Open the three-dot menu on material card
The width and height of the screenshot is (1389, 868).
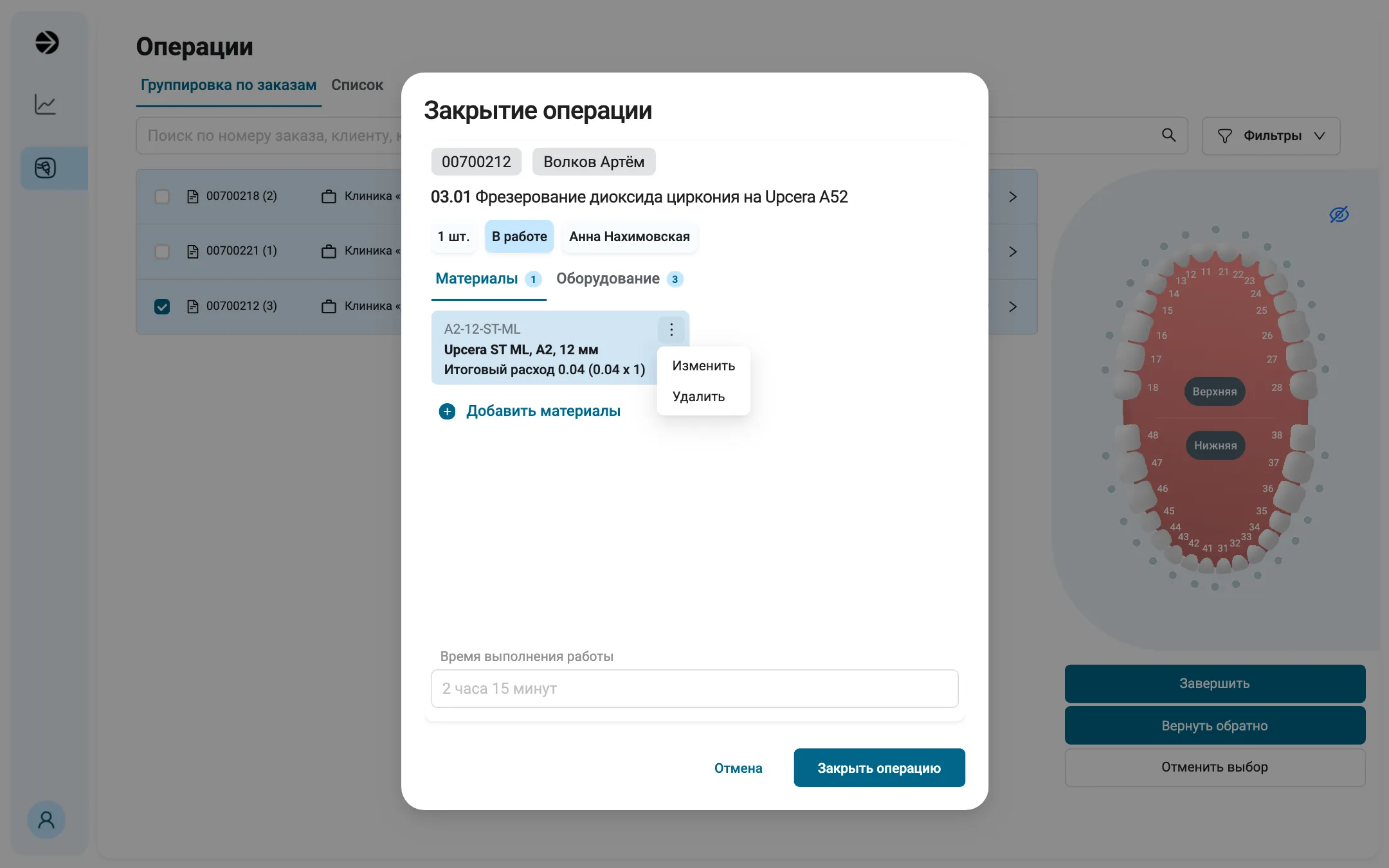(x=671, y=329)
